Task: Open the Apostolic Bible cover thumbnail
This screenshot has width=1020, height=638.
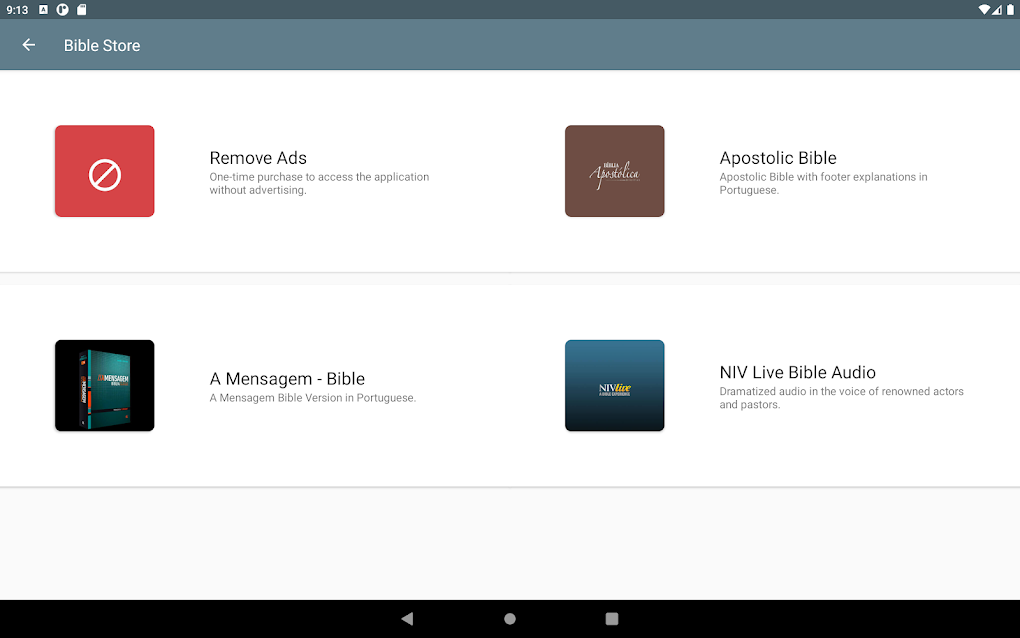Action: pos(615,171)
